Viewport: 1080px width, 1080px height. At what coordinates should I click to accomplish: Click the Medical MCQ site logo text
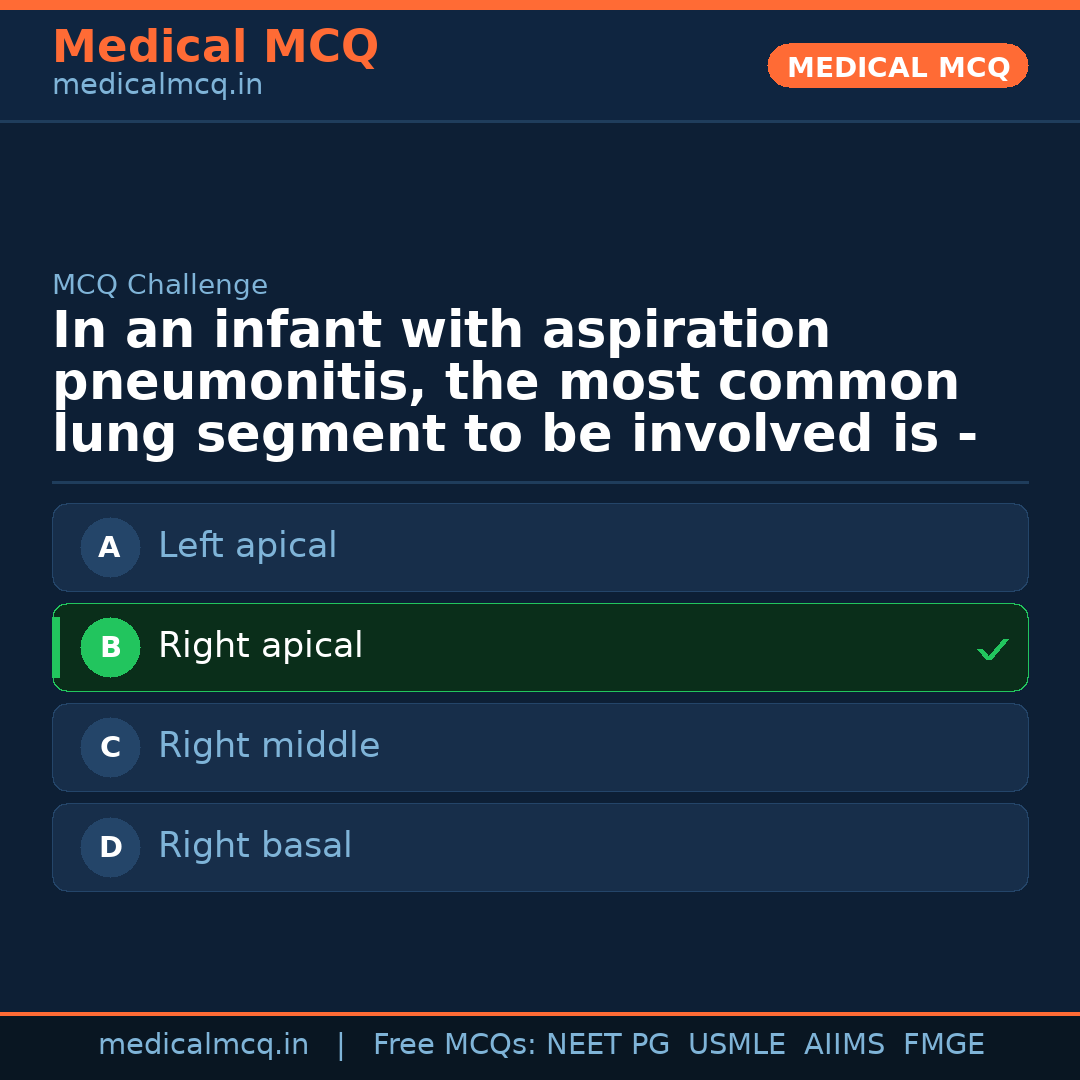pyautogui.click(x=215, y=47)
